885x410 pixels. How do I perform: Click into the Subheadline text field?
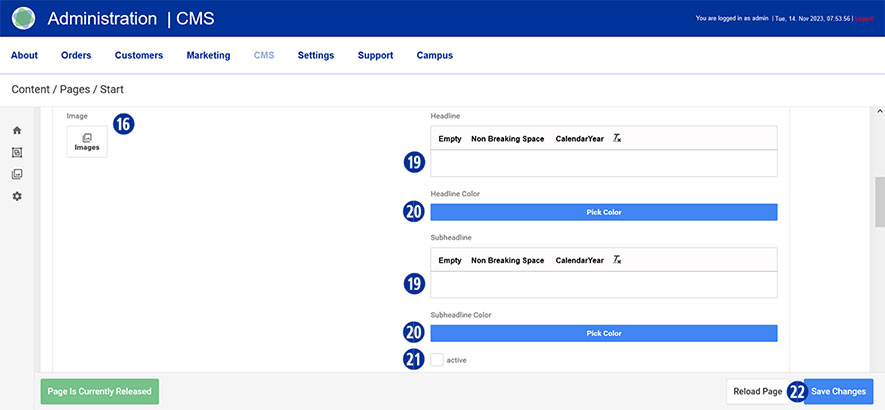(603, 285)
